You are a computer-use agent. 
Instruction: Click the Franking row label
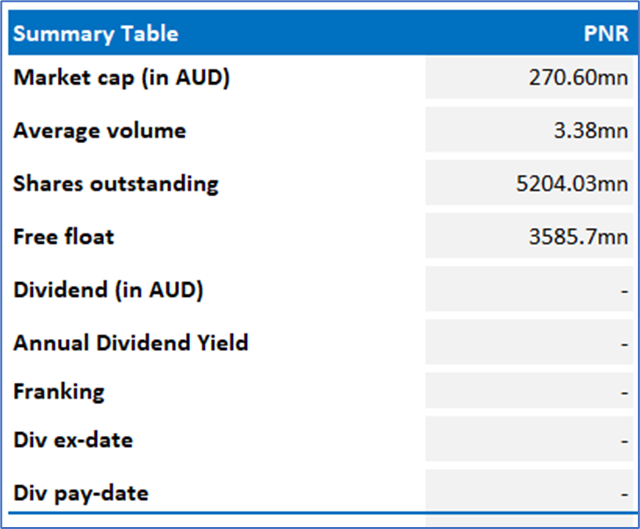click(58, 391)
